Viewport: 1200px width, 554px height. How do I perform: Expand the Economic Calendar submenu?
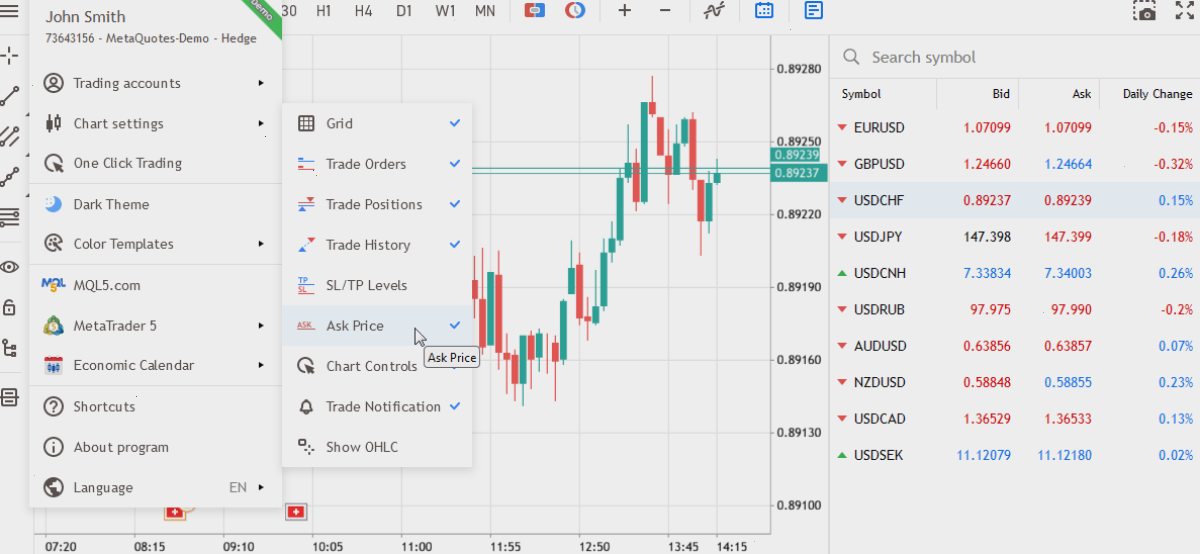point(155,366)
